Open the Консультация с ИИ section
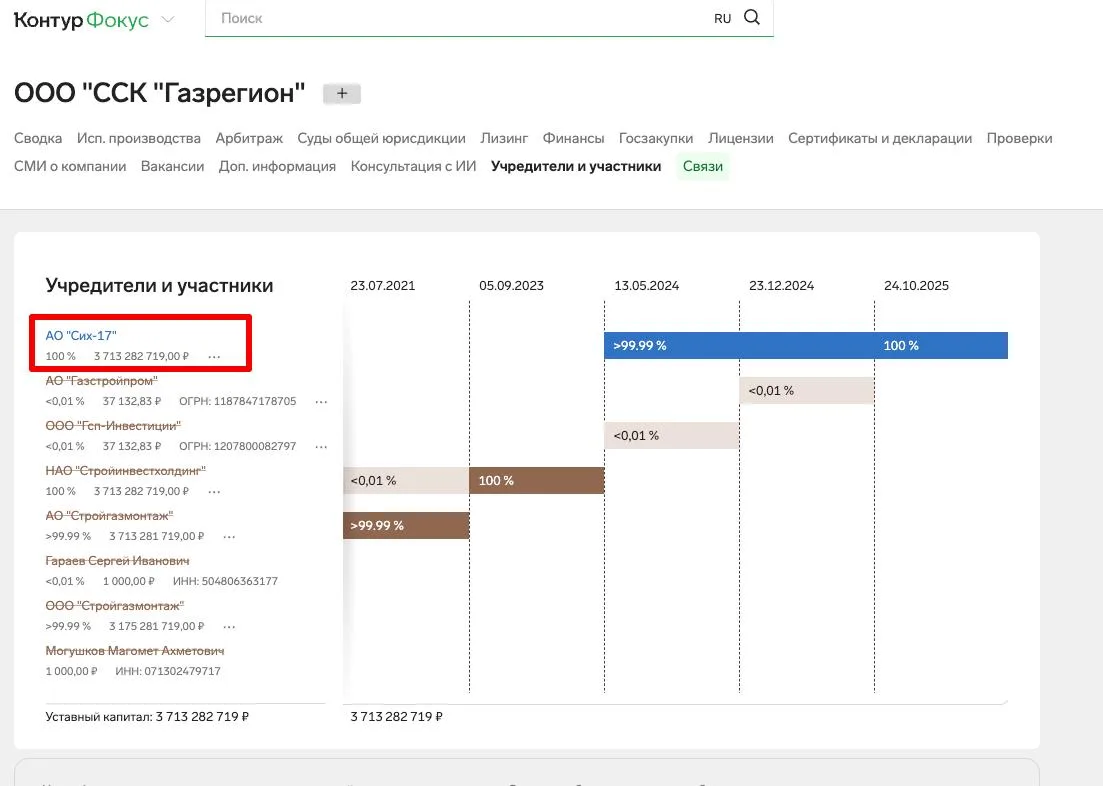The image size is (1103, 786). coord(413,166)
